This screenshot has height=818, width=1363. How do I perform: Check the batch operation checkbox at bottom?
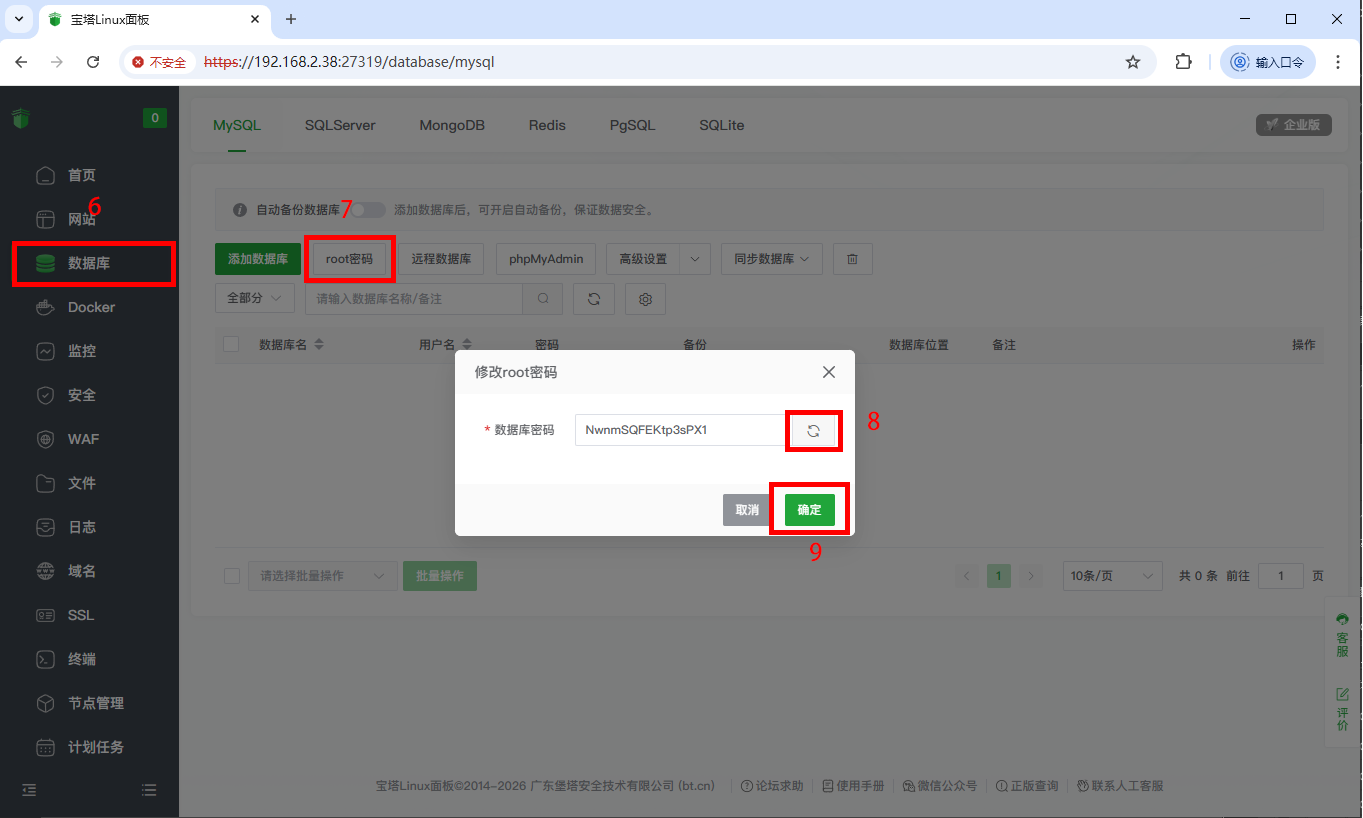point(232,576)
